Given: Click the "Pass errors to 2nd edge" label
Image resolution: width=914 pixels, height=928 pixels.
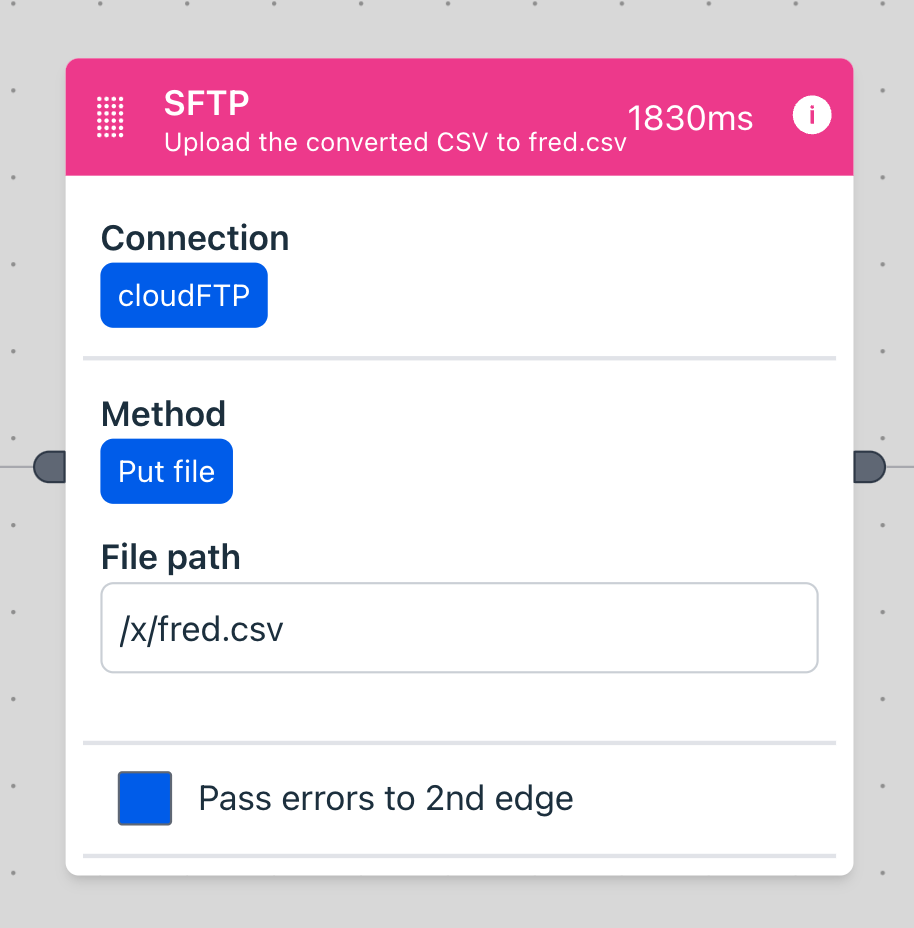Looking at the screenshot, I should pyautogui.click(x=386, y=799).
